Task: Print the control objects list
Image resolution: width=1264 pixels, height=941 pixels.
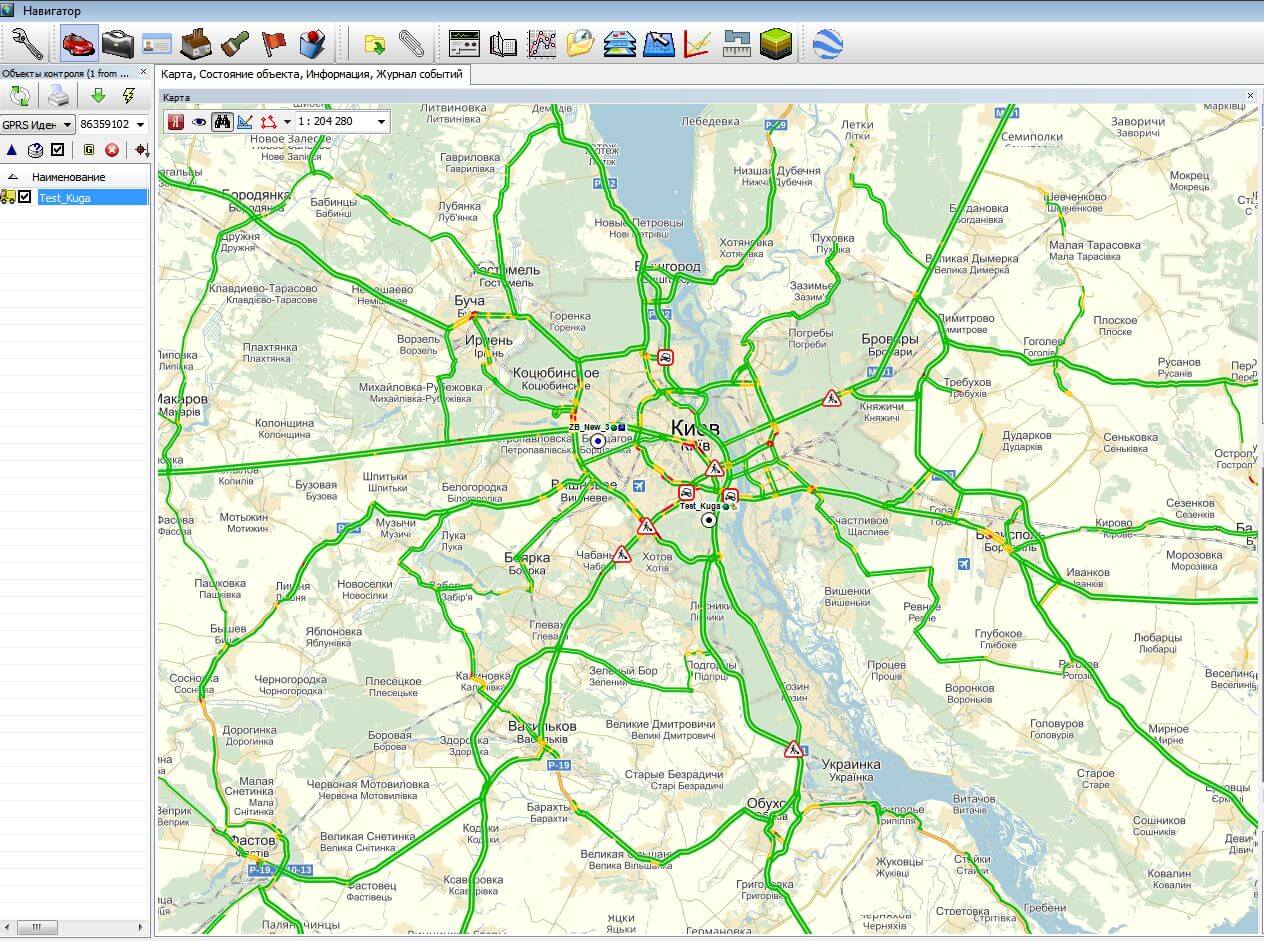Action: 59,96
